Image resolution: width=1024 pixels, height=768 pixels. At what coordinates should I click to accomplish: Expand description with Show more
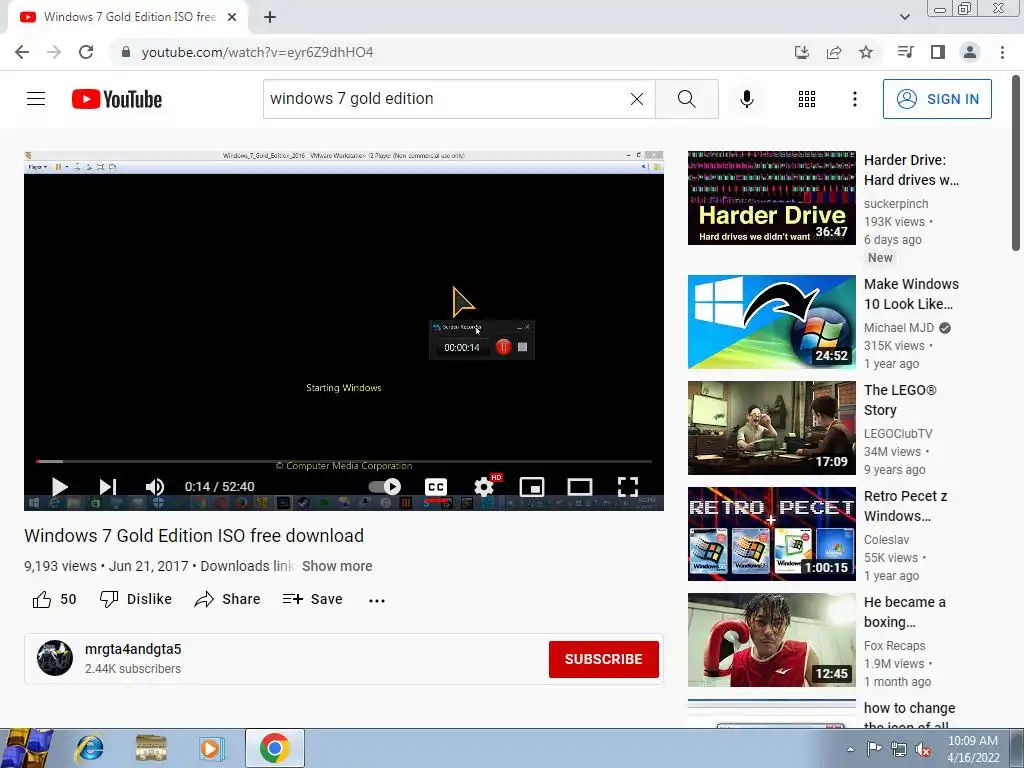pyautogui.click(x=337, y=566)
